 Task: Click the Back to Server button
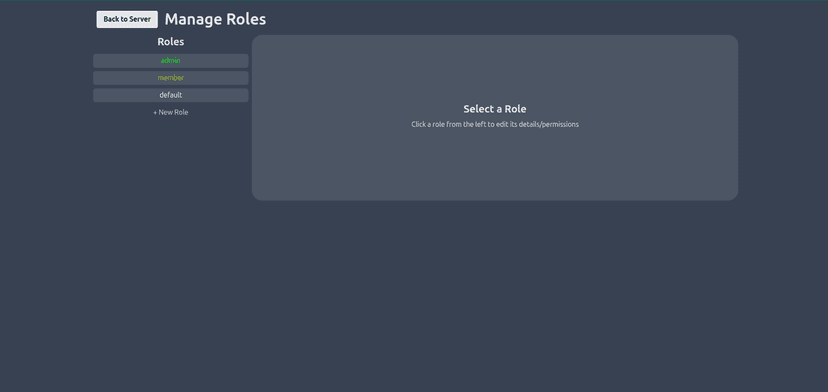(x=127, y=19)
